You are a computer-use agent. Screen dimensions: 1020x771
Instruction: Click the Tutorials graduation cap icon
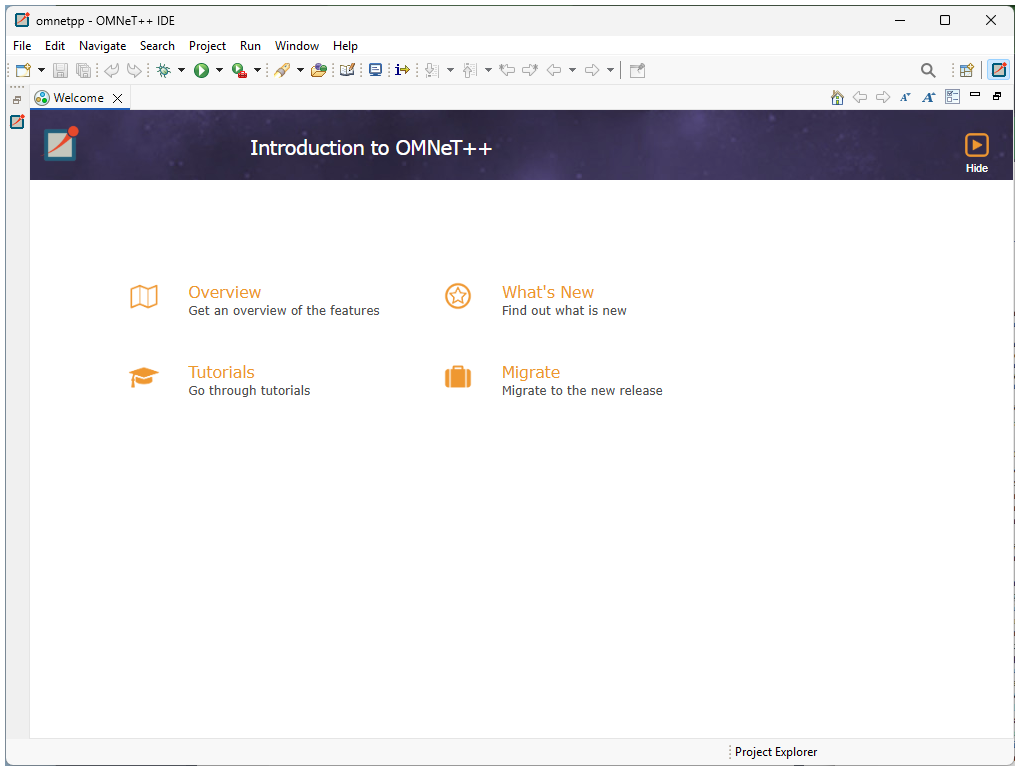(x=144, y=377)
